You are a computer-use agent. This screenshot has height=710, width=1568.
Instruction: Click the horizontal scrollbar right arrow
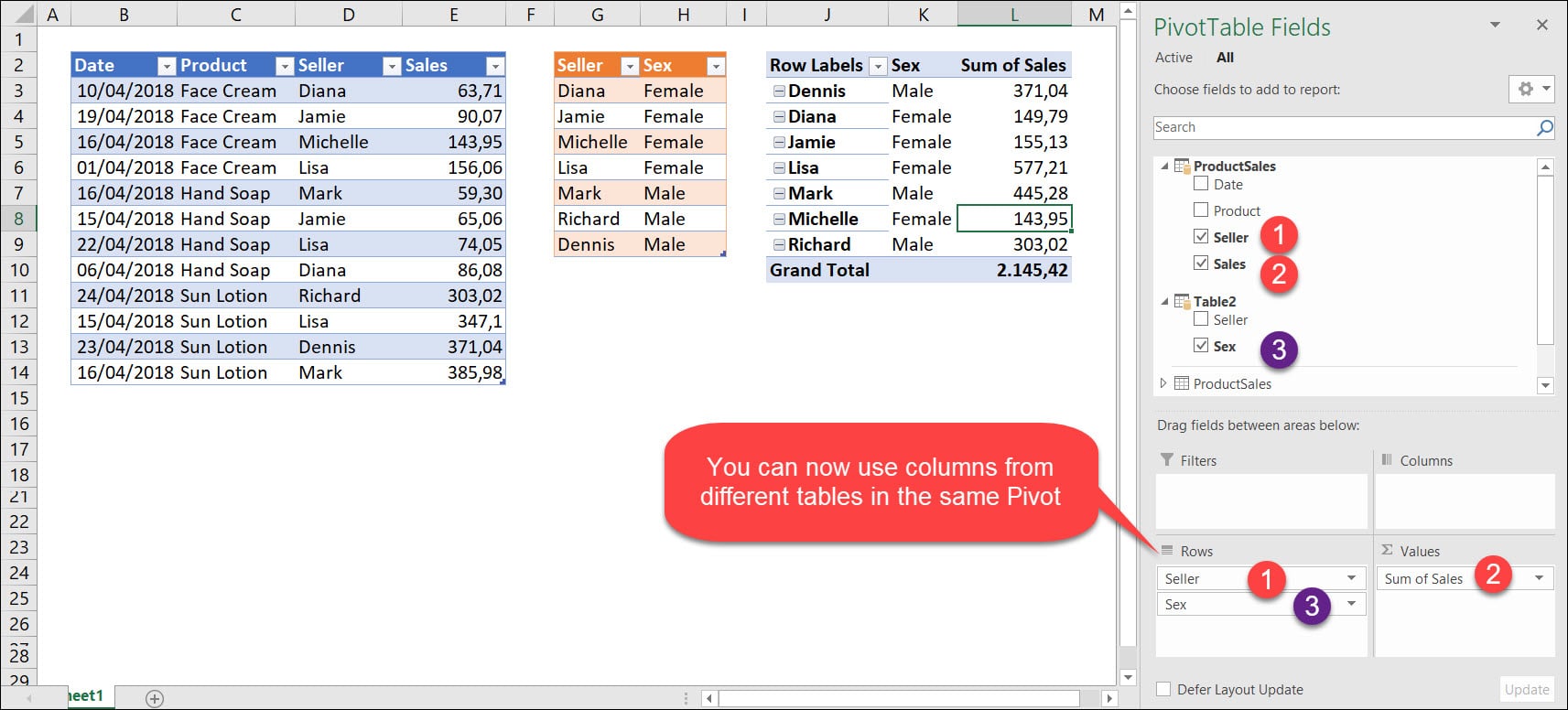1109,698
